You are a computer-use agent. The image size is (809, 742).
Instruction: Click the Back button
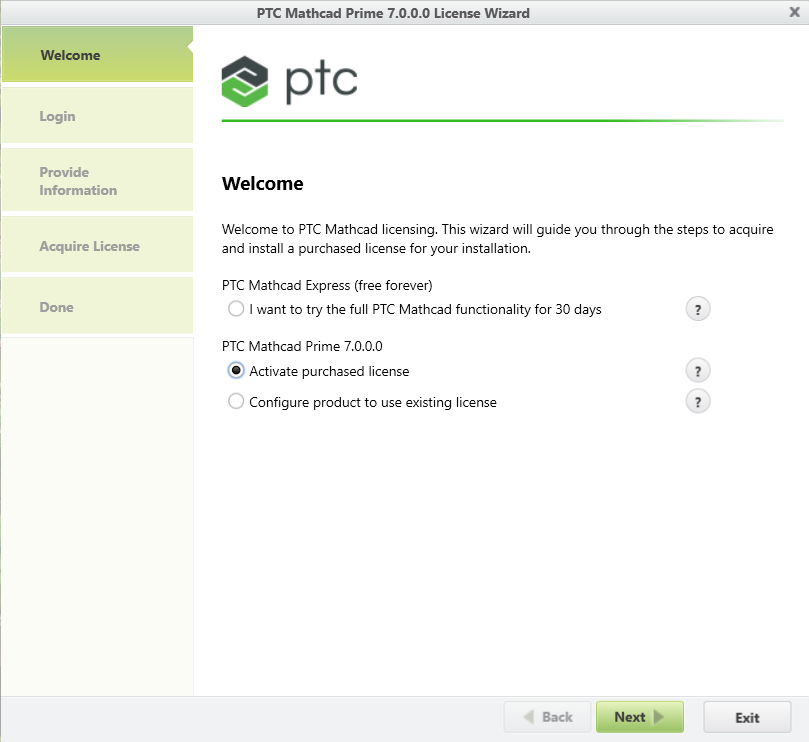tap(546, 717)
